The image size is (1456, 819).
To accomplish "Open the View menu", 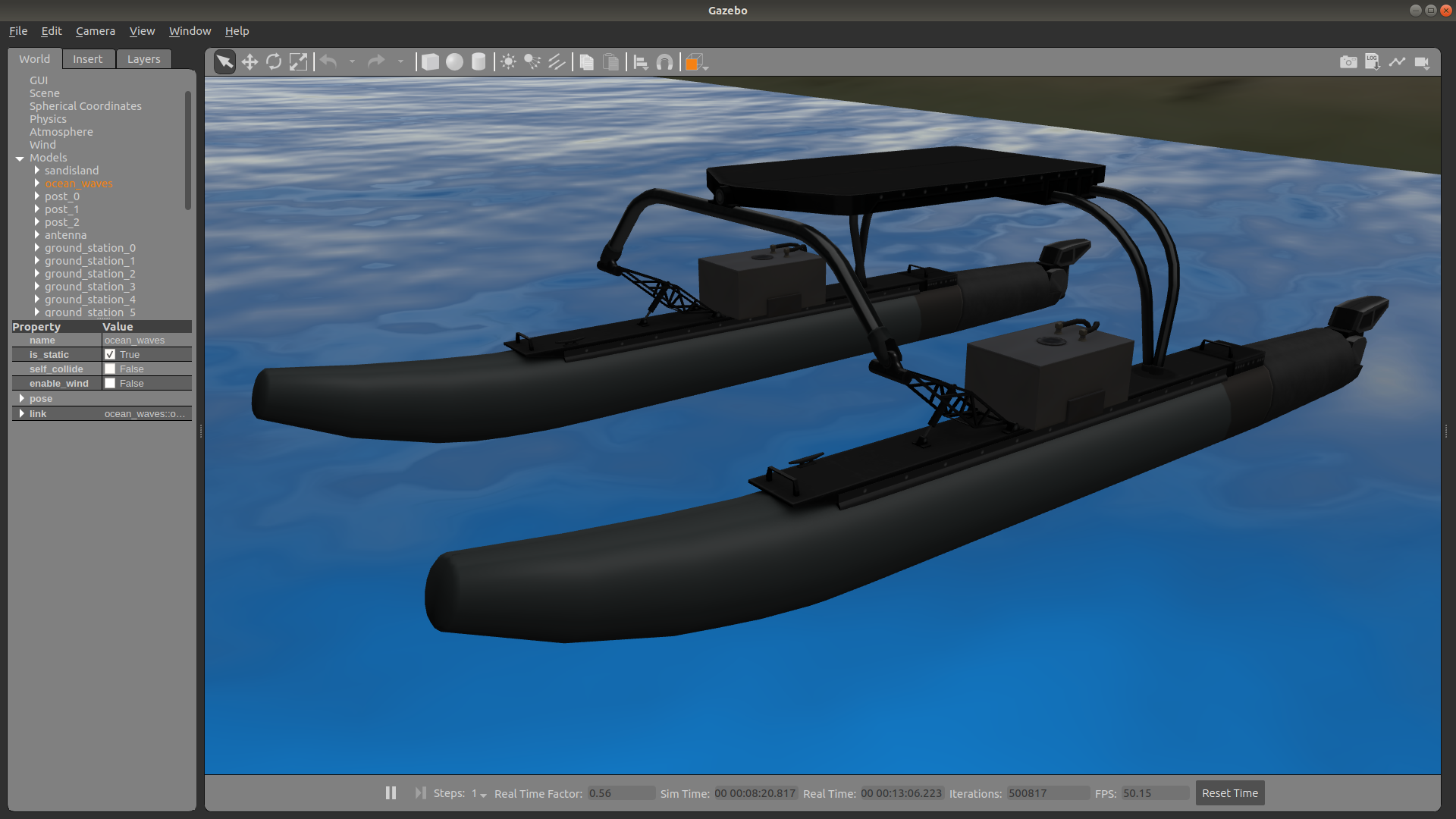I will coord(142,31).
